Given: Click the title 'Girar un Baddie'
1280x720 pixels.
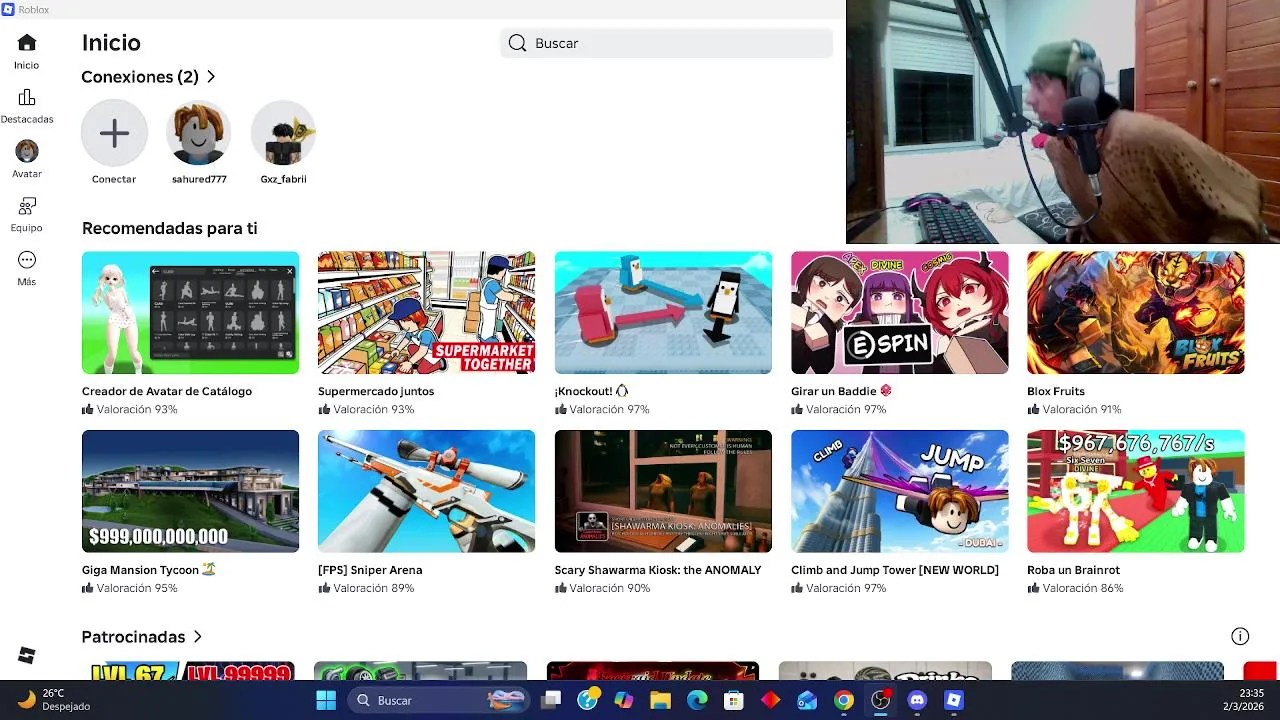Looking at the screenshot, I should pos(833,391).
